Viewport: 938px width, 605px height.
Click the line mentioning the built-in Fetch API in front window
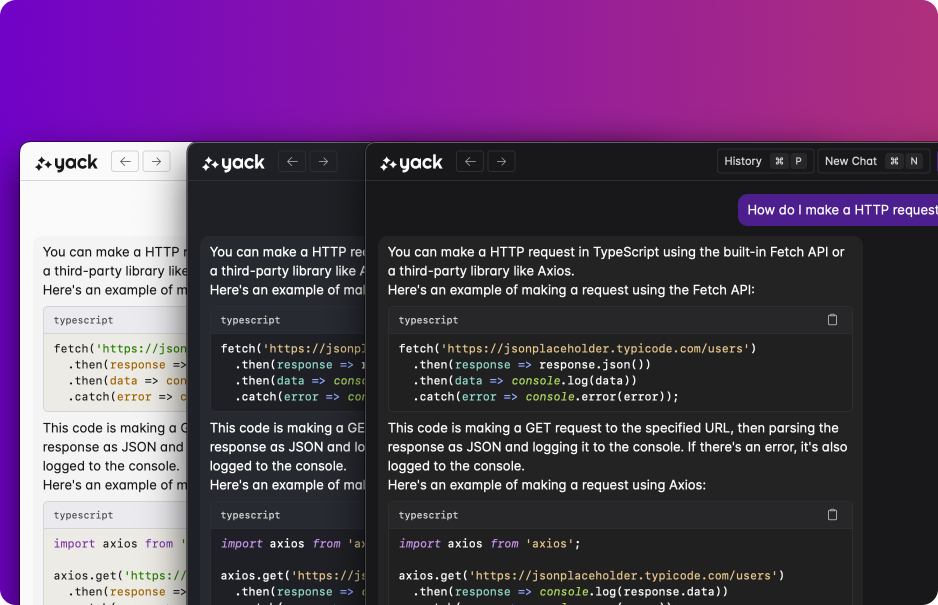pyautogui.click(x=616, y=252)
